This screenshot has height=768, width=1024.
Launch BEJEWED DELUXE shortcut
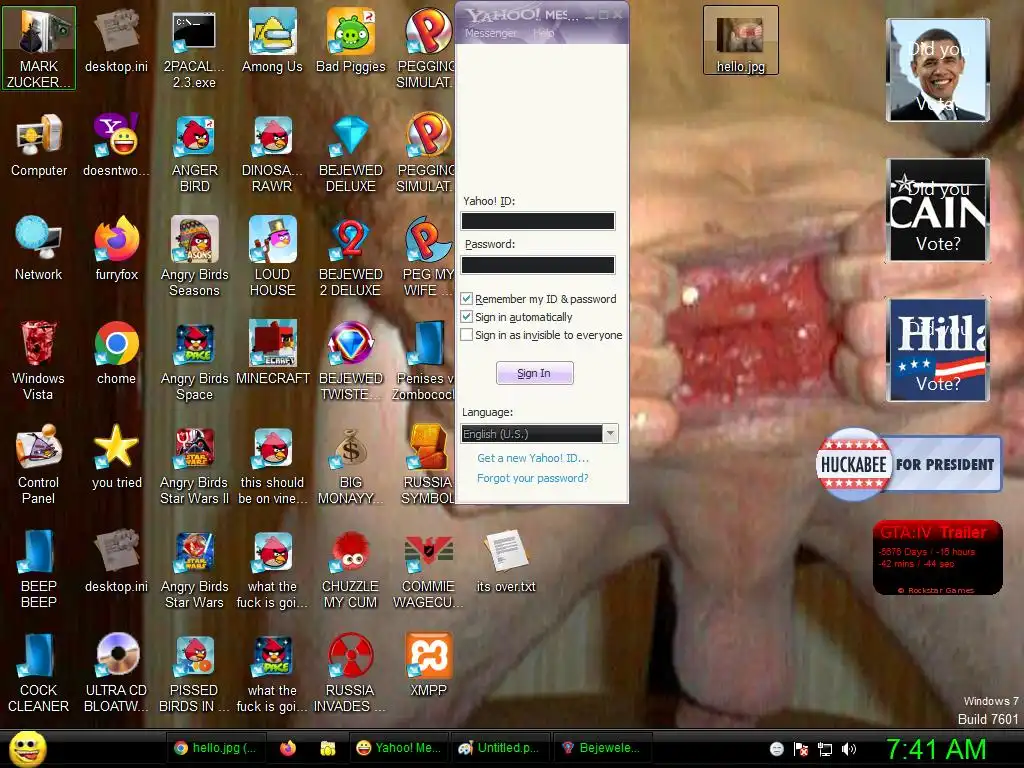(x=351, y=154)
